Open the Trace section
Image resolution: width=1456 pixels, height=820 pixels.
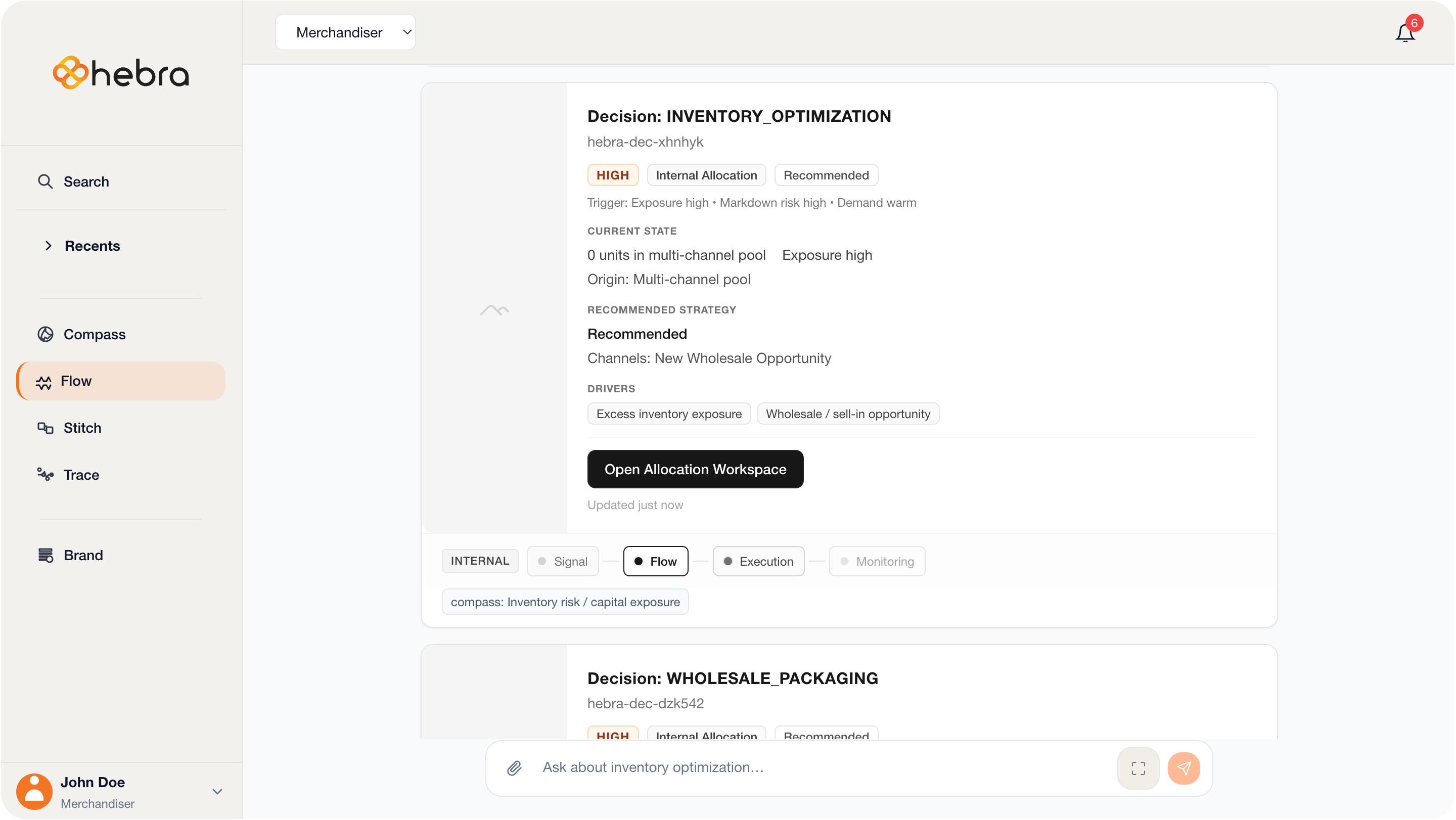pyautogui.click(x=80, y=475)
